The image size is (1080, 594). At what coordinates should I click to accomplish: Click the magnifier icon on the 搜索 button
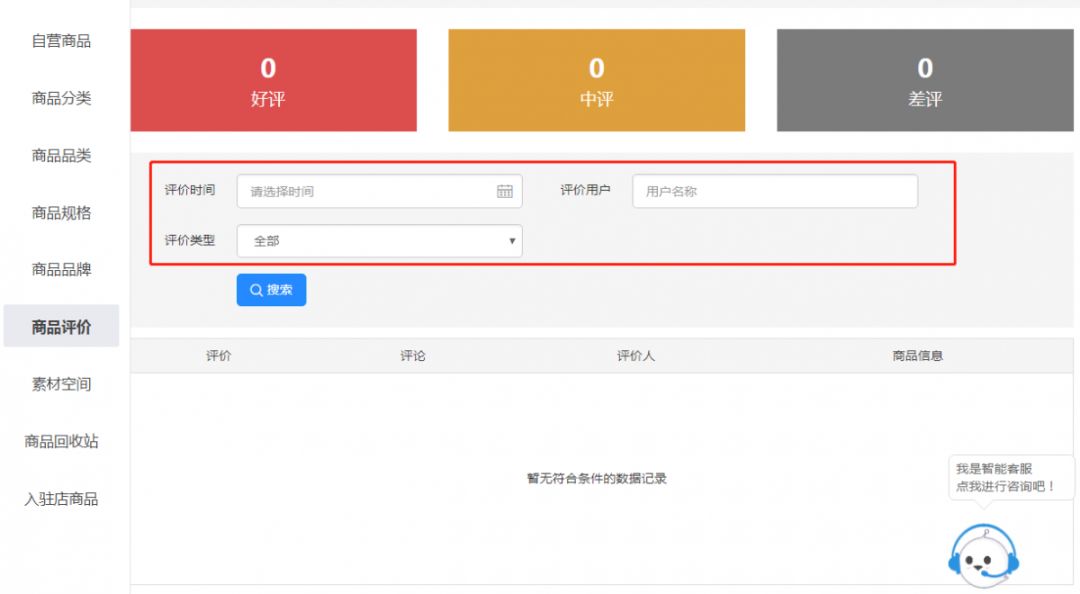click(x=256, y=290)
